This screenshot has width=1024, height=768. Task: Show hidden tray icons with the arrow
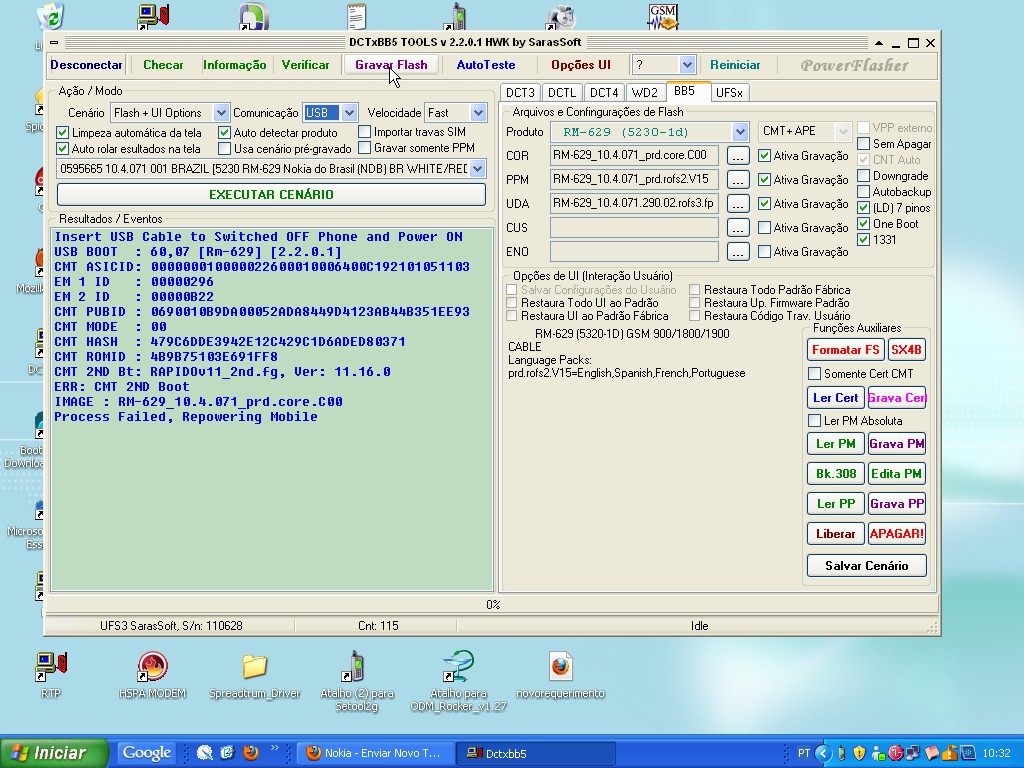(823, 754)
